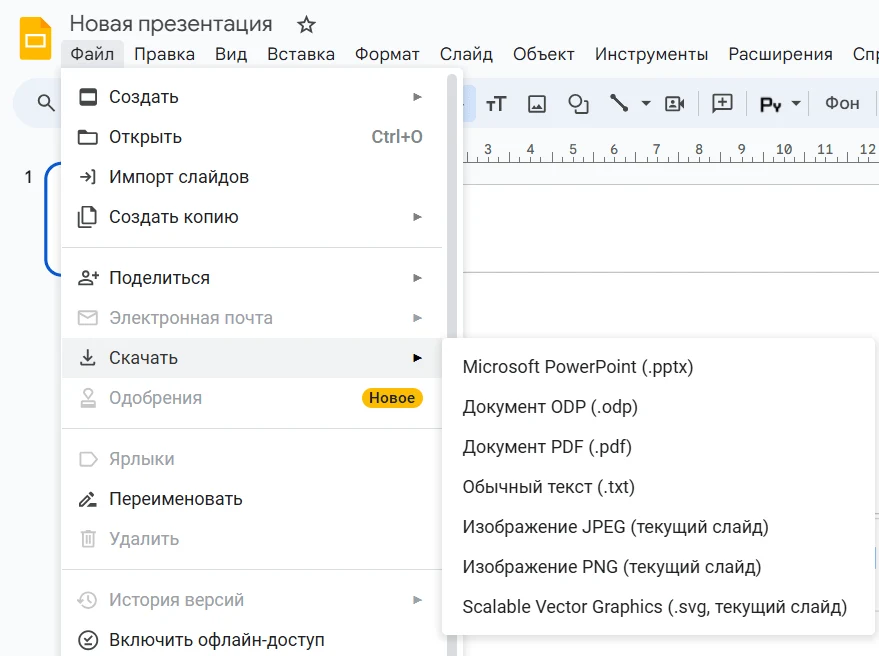Select the text box tool icon
The width and height of the screenshot is (879, 656).
[496, 104]
